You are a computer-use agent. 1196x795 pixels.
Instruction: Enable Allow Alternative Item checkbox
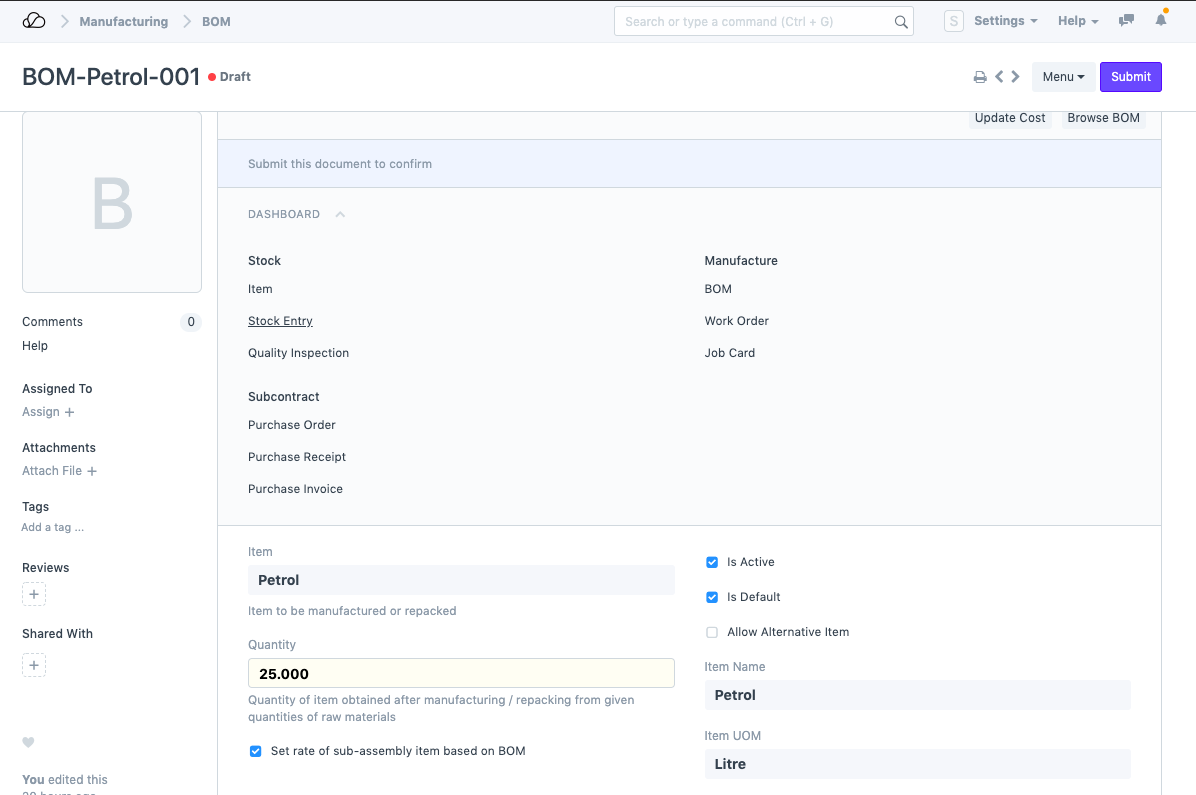(712, 632)
